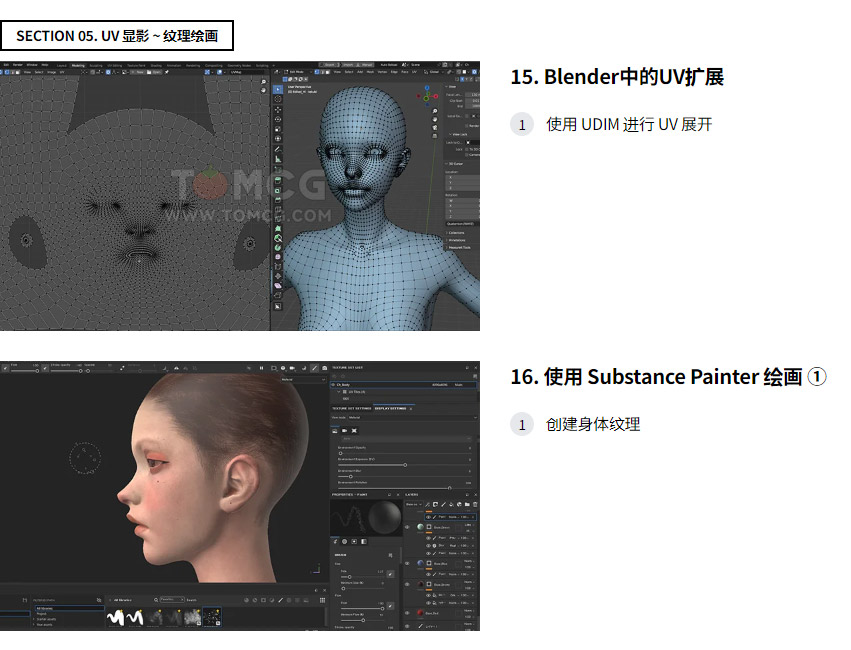Open the Properties brush settings icon
The width and height of the screenshot is (851, 650).
click(x=335, y=541)
